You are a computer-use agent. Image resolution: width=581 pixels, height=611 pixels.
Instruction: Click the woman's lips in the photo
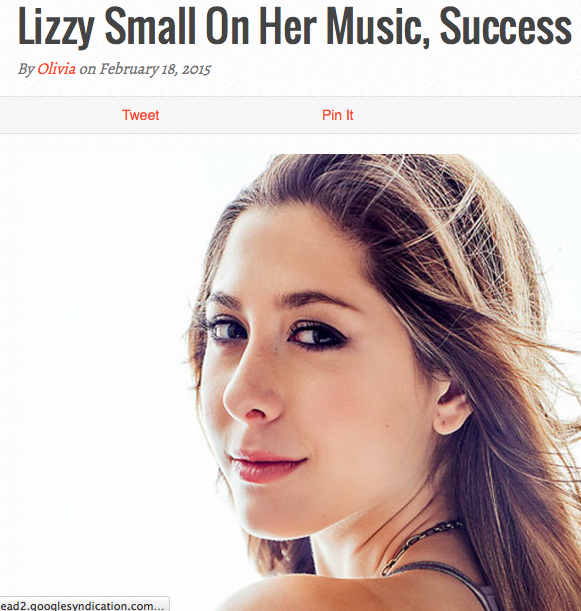[x=266, y=466]
